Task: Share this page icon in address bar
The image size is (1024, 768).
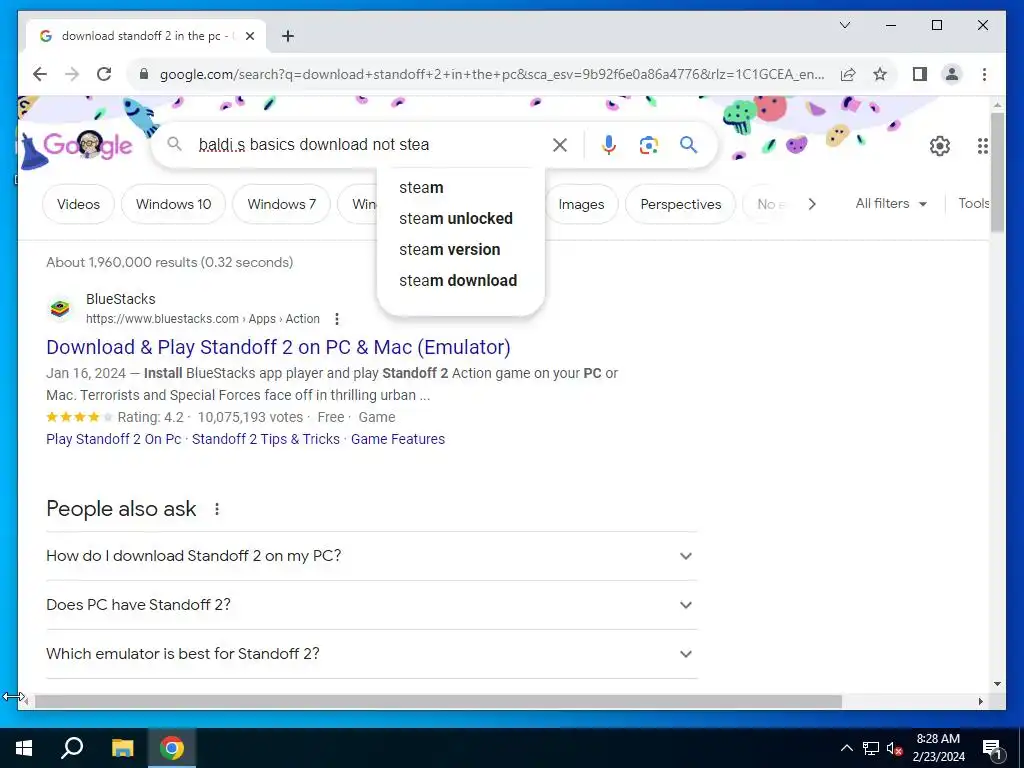Action: [x=848, y=74]
